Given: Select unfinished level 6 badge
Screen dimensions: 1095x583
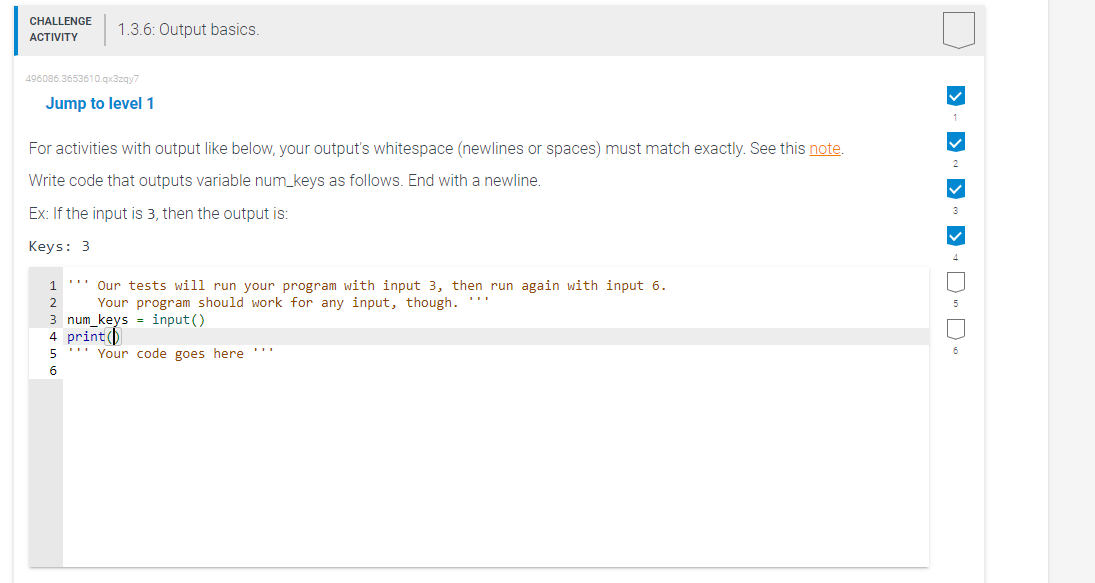Looking at the screenshot, I should [x=955, y=329].
